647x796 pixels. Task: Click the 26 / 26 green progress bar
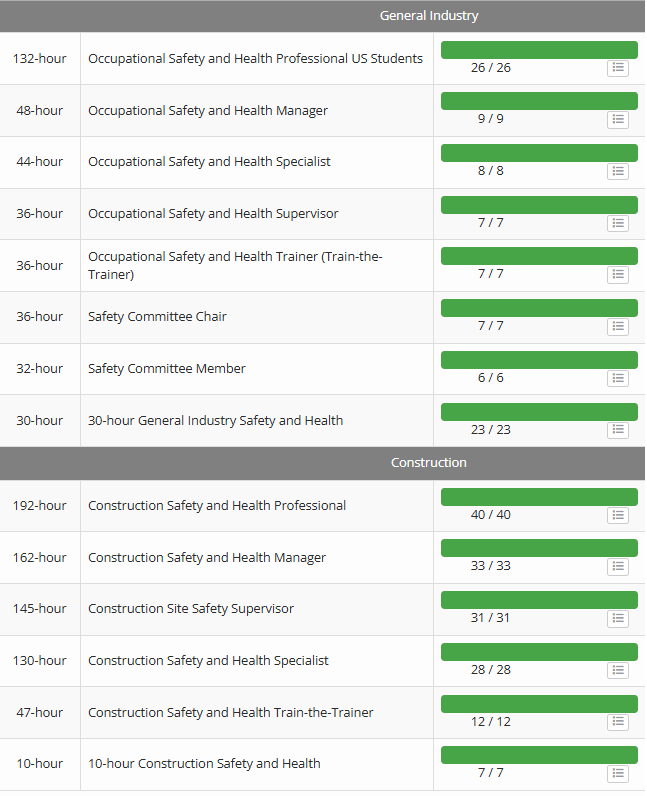[x=539, y=50]
